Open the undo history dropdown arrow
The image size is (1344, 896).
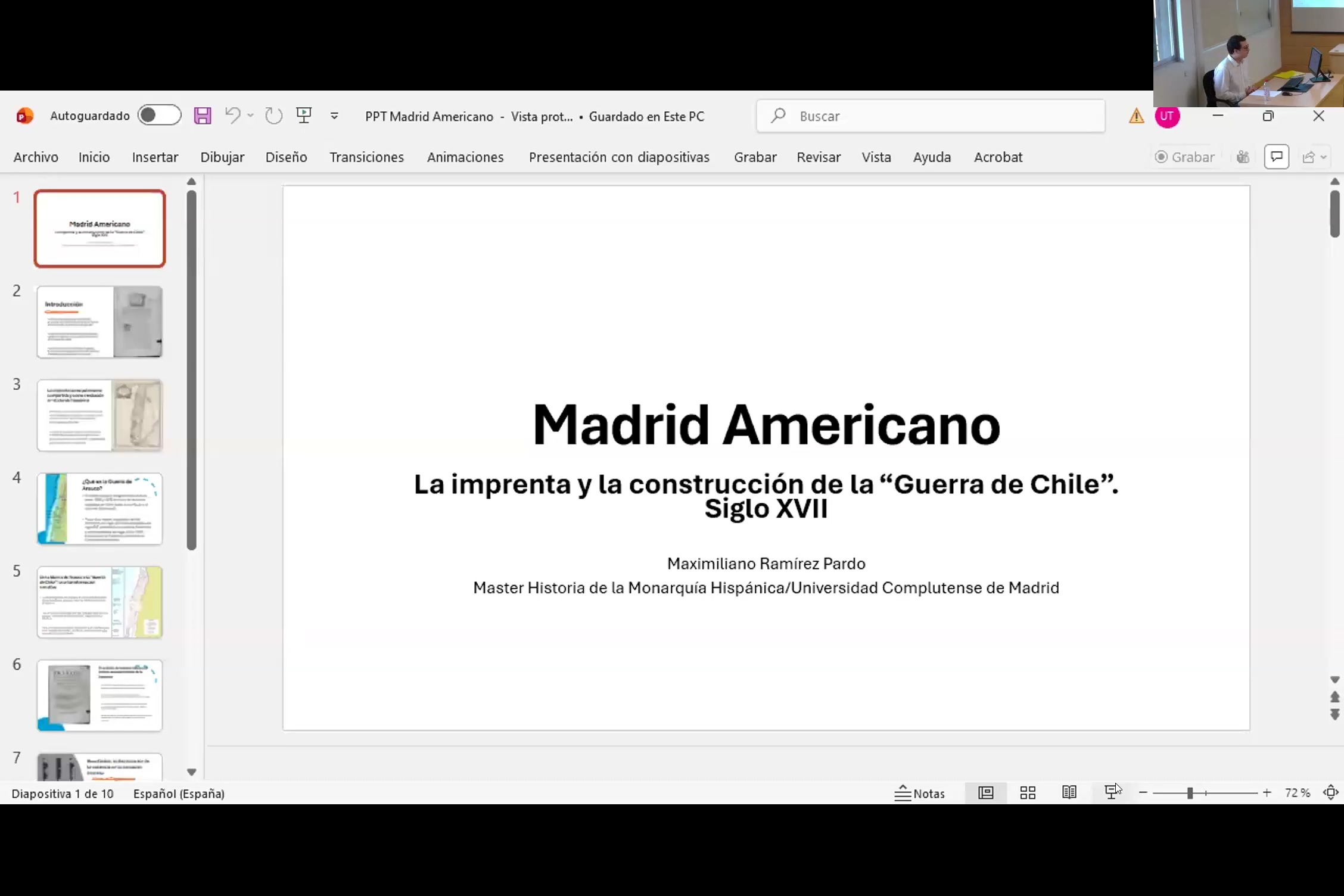click(x=250, y=116)
